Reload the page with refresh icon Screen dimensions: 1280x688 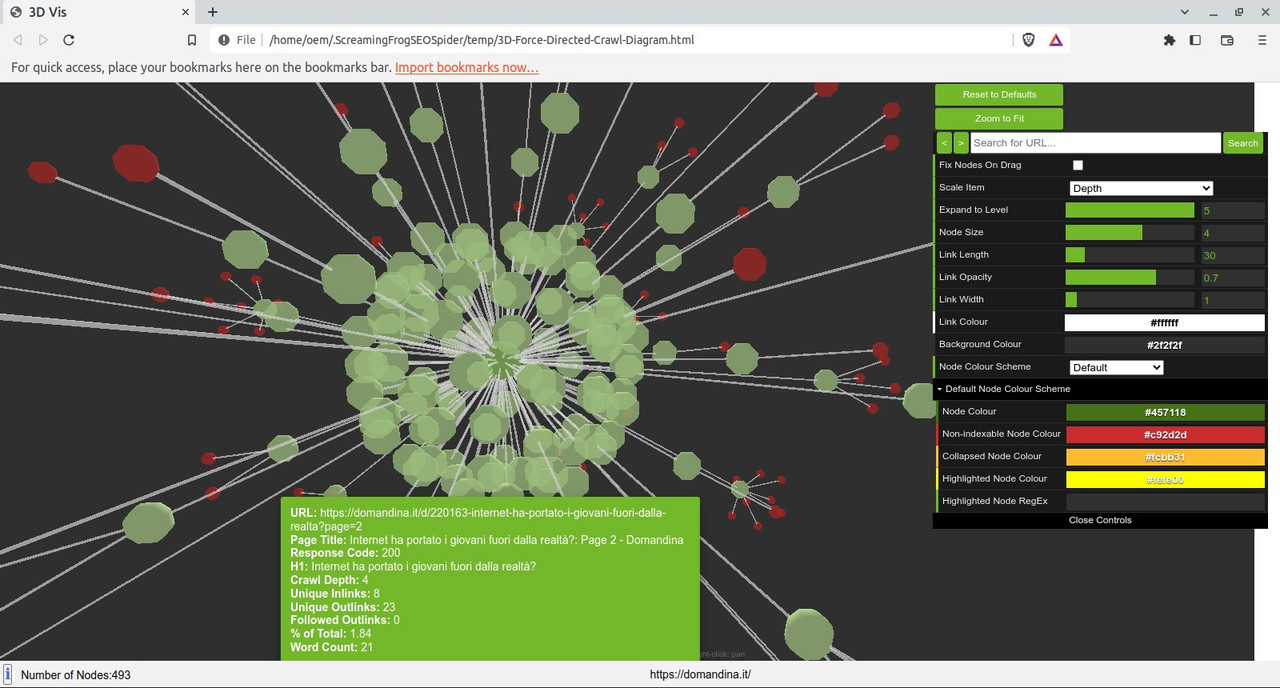point(69,40)
